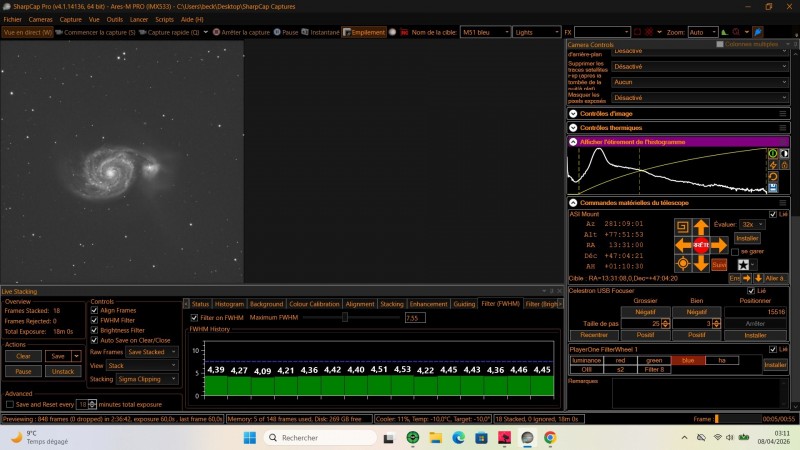The height and width of the screenshot is (450, 800).
Task: Click the Windows Start button
Action: (249, 438)
